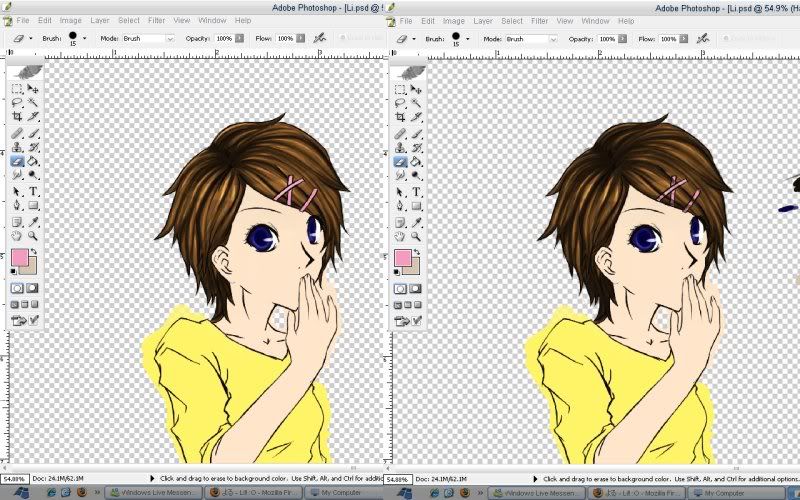Select the Move tool in left Photoshop window
This screenshot has height=500, width=800.
point(33,89)
